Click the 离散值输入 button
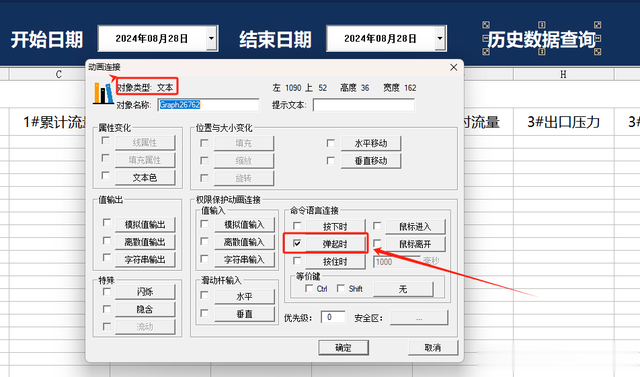Screen dimensions: 640x377 (244, 242)
